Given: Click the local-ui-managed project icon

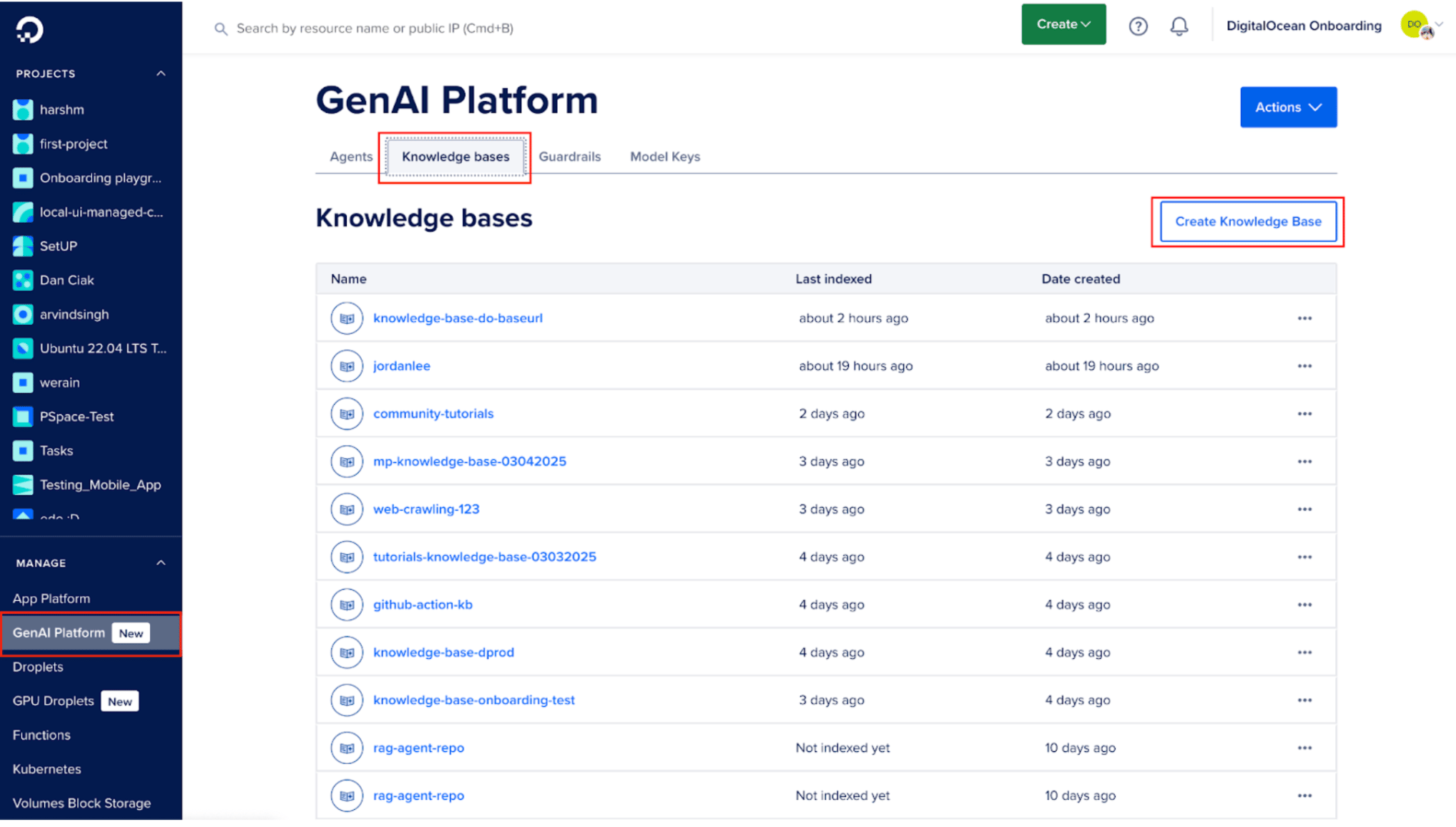Looking at the screenshot, I should pyautogui.click(x=23, y=212).
